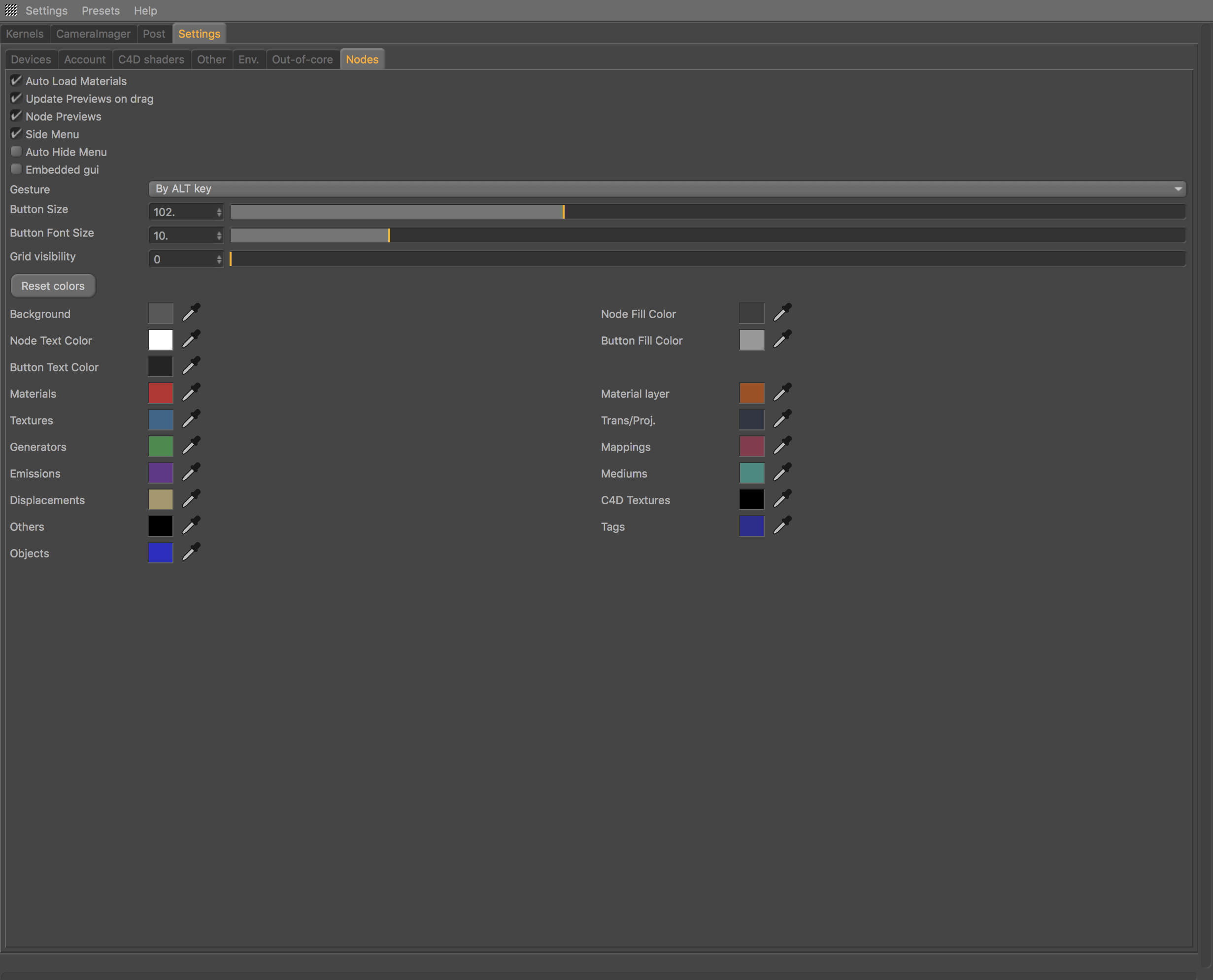Click the Button Size stepper arrows
The height and width of the screenshot is (980, 1213).
pos(219,212)
